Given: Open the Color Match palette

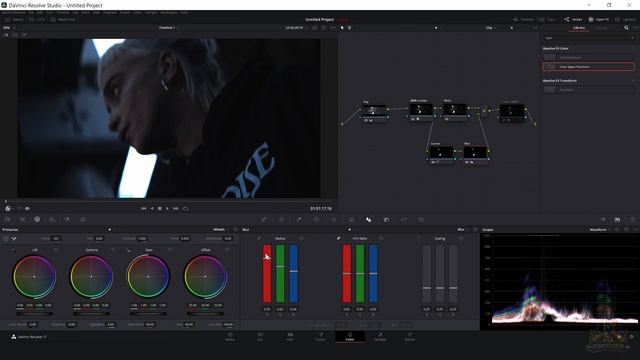Looking at the screenshot, I should click(x=22, y=220).
